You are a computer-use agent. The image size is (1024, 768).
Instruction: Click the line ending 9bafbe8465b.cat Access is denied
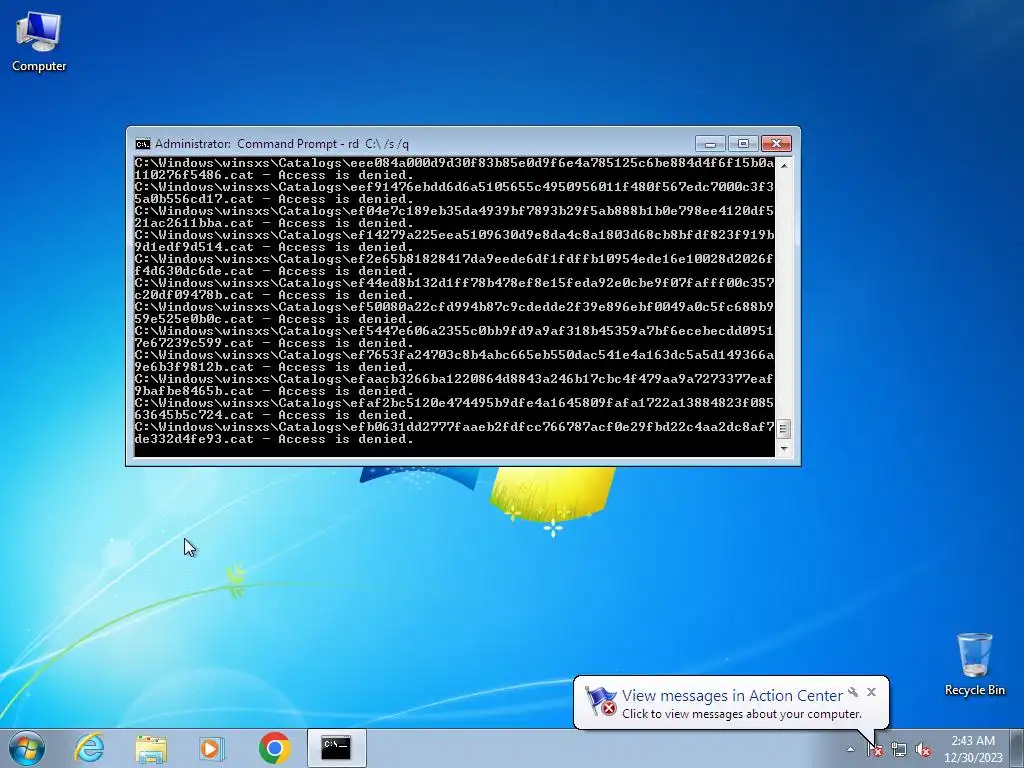point(274,391)
